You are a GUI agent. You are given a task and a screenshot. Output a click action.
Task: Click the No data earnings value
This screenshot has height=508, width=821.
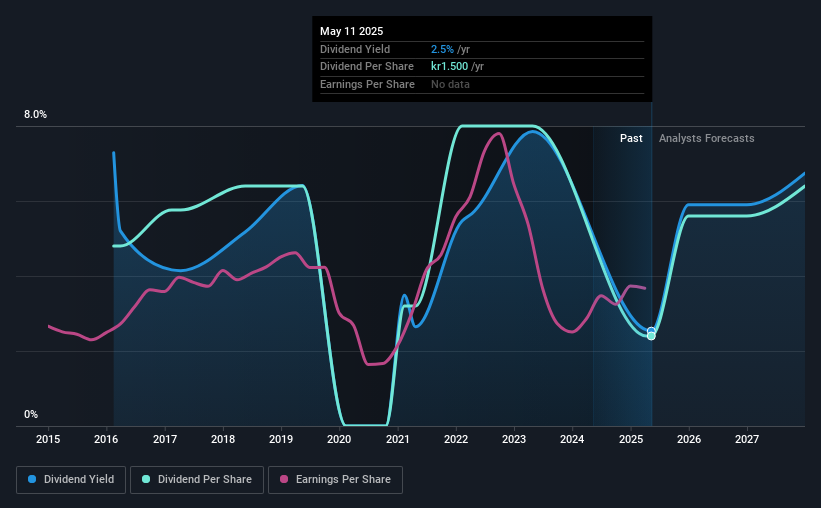tap(450, 84)
